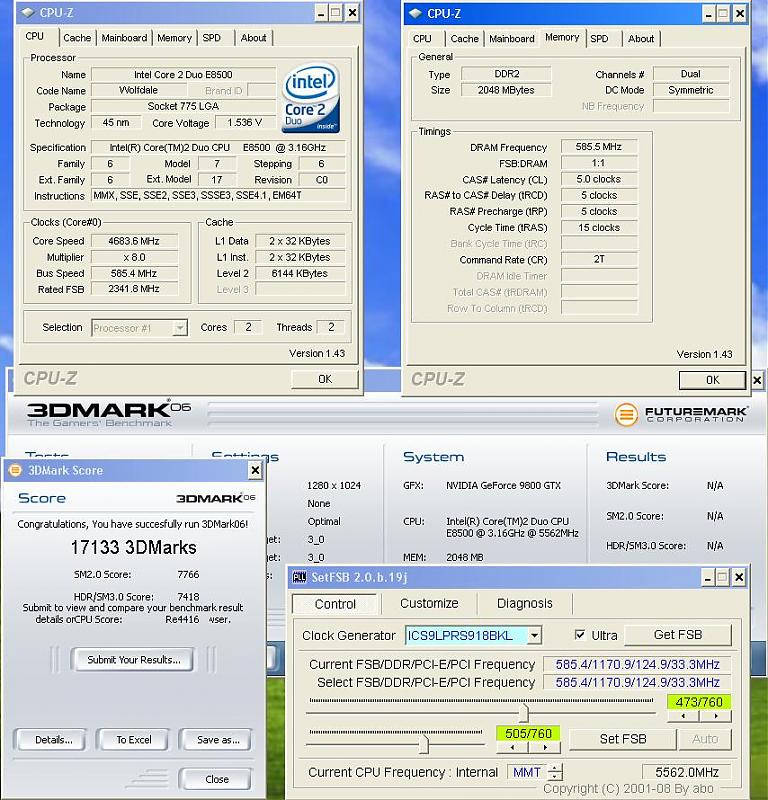
Task: Click the SetFSB title bar icon
Action: (x=299, y=577)
